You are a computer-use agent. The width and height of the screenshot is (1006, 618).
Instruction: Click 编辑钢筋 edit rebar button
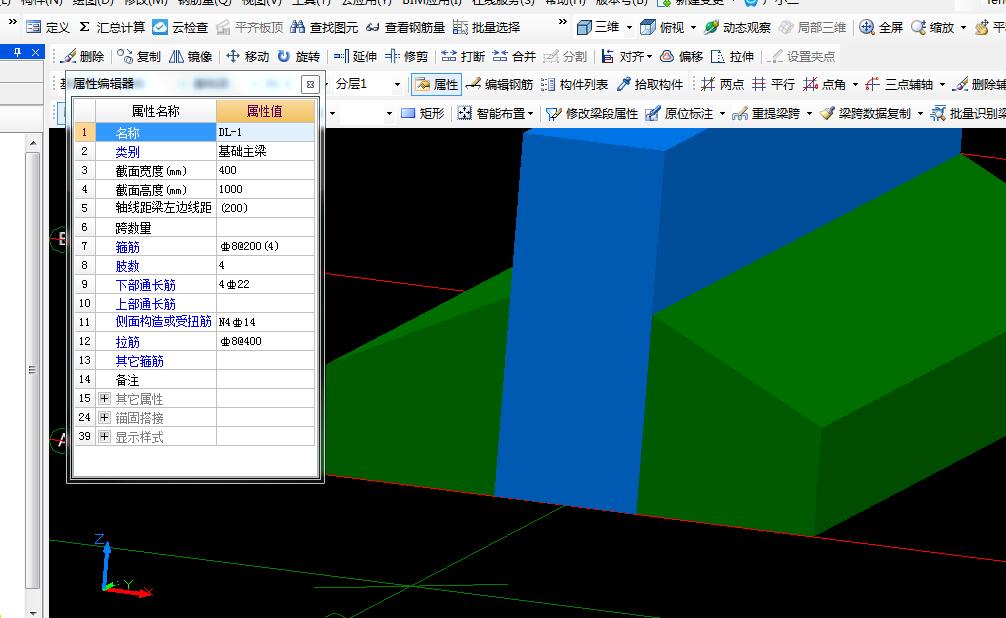499,84
